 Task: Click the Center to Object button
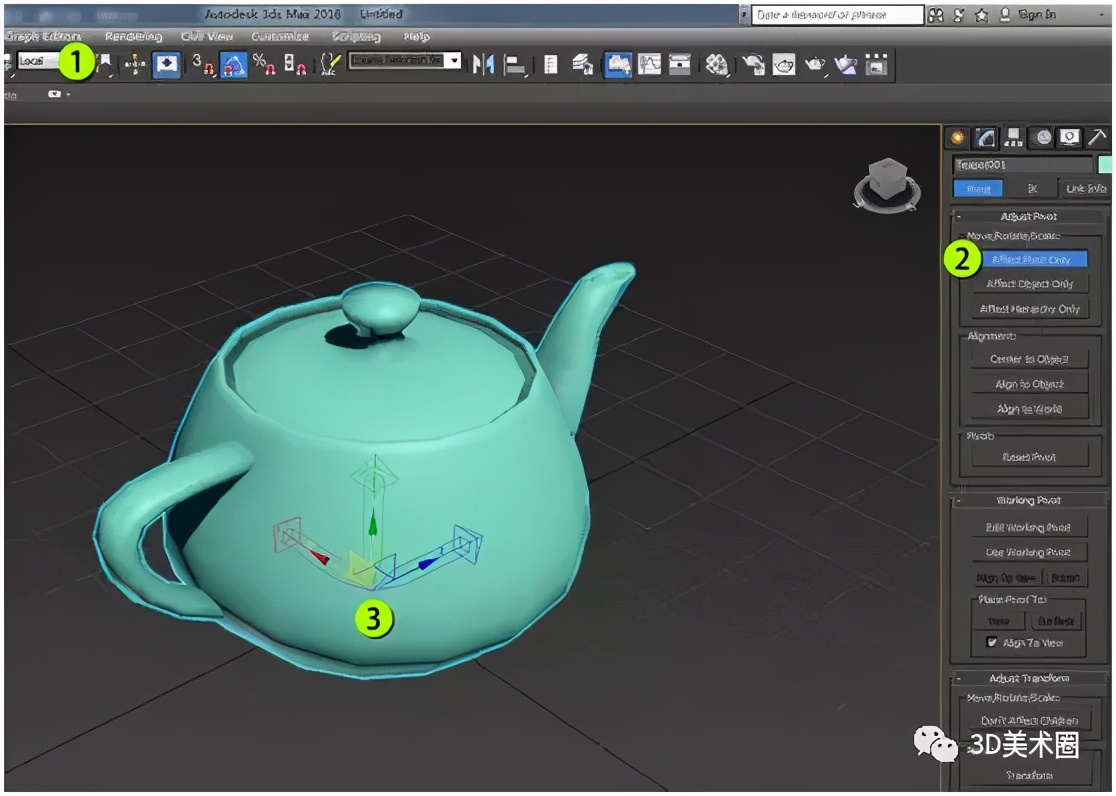tap(1030, 360)
